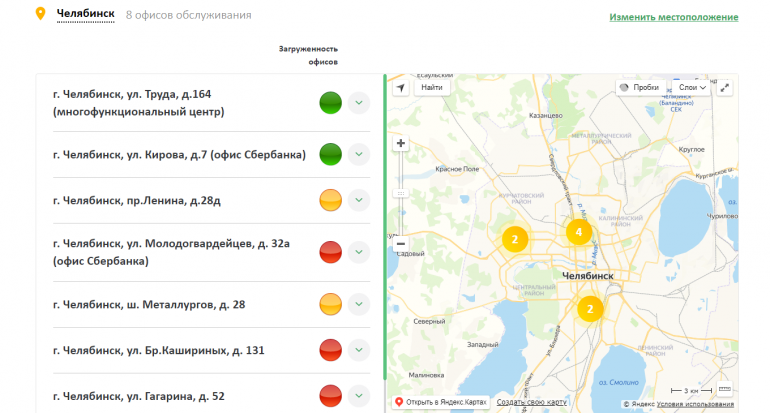This screenshot has height=413, width=770.
Task: Click the Найти search button on map
Action: point(432,87)
